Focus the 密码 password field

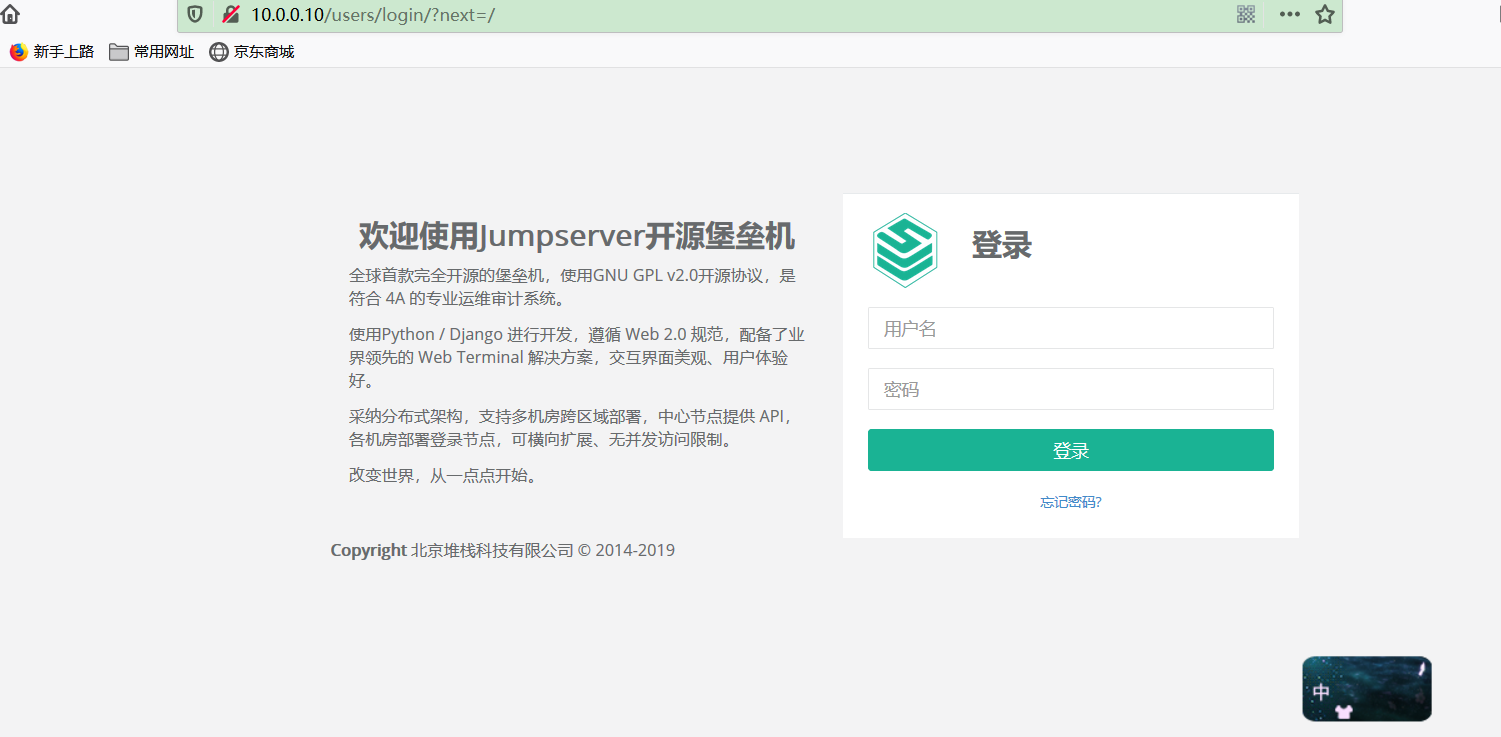(x=1070, y=389)
